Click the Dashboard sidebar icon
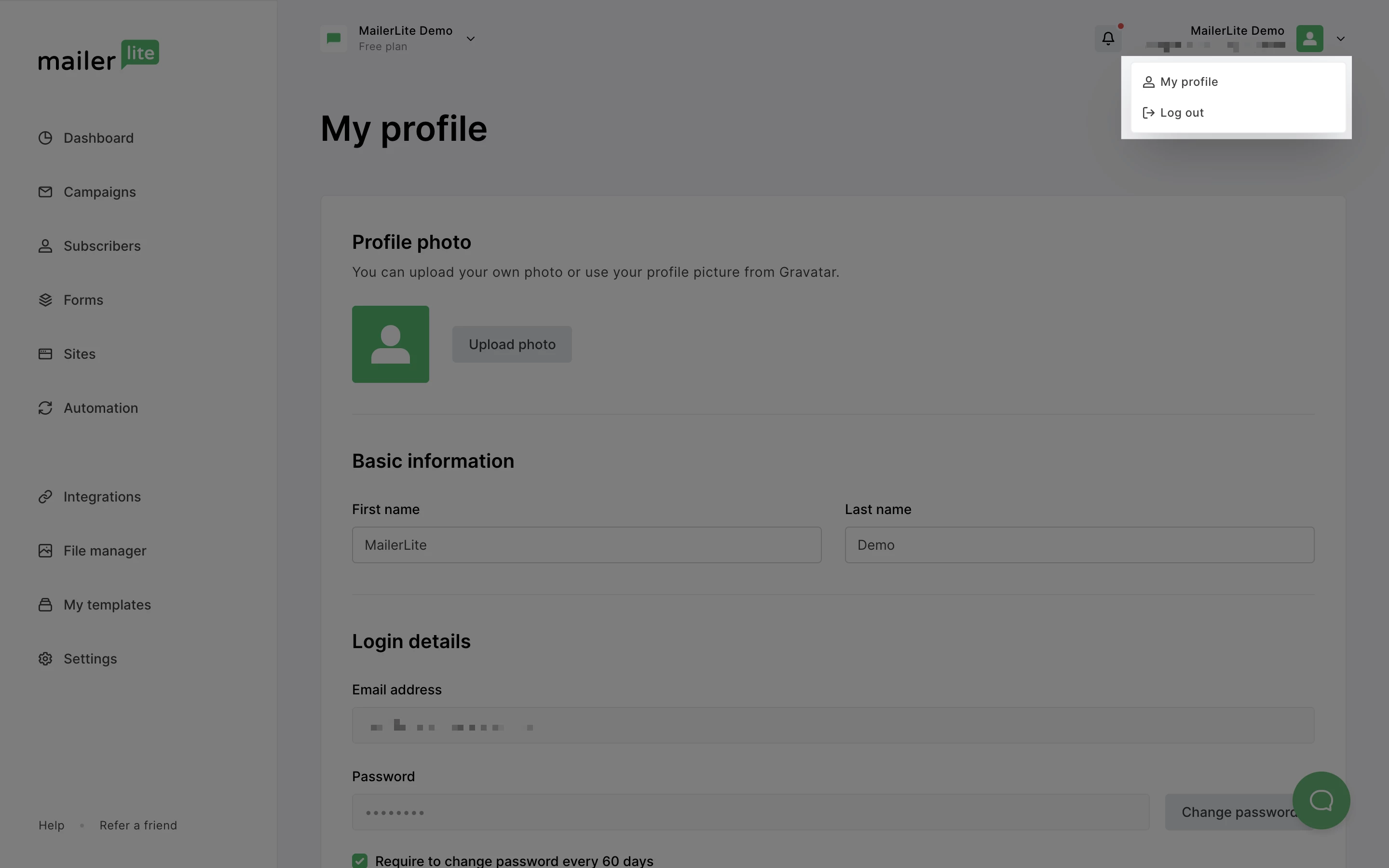 coord(45,138)
